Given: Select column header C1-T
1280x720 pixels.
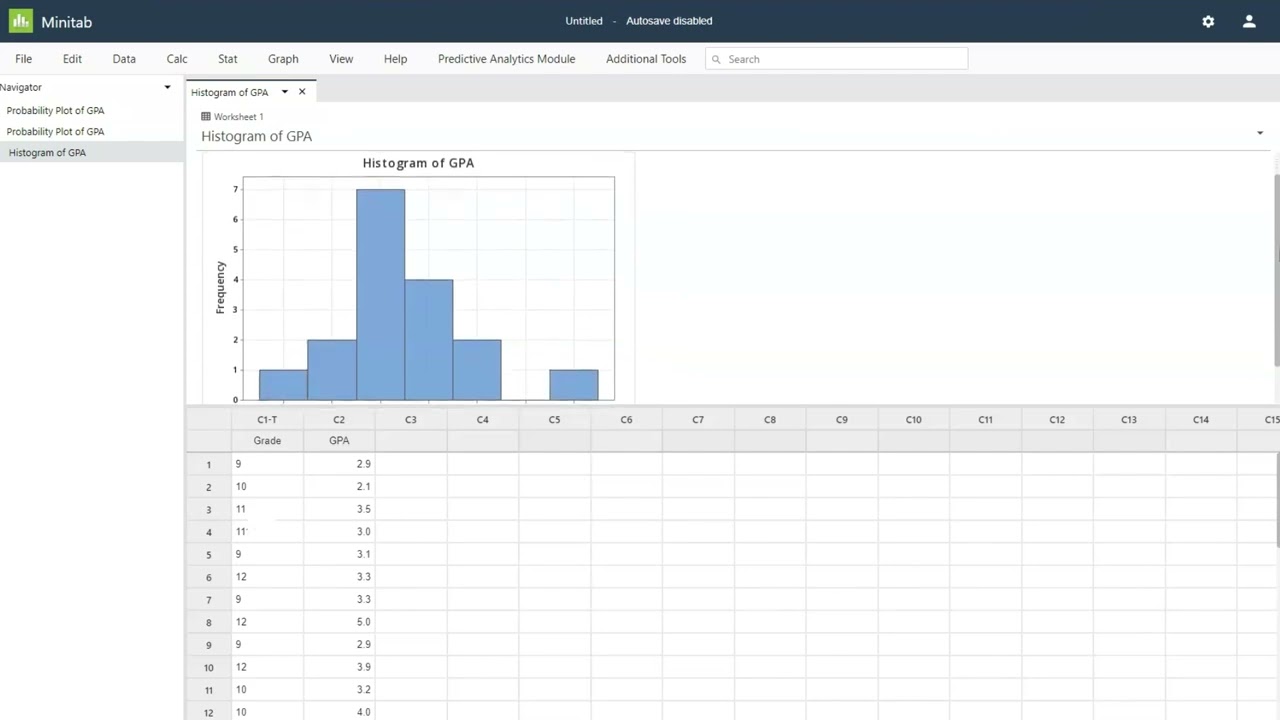Looking at the screenshot, I should 267,420.
